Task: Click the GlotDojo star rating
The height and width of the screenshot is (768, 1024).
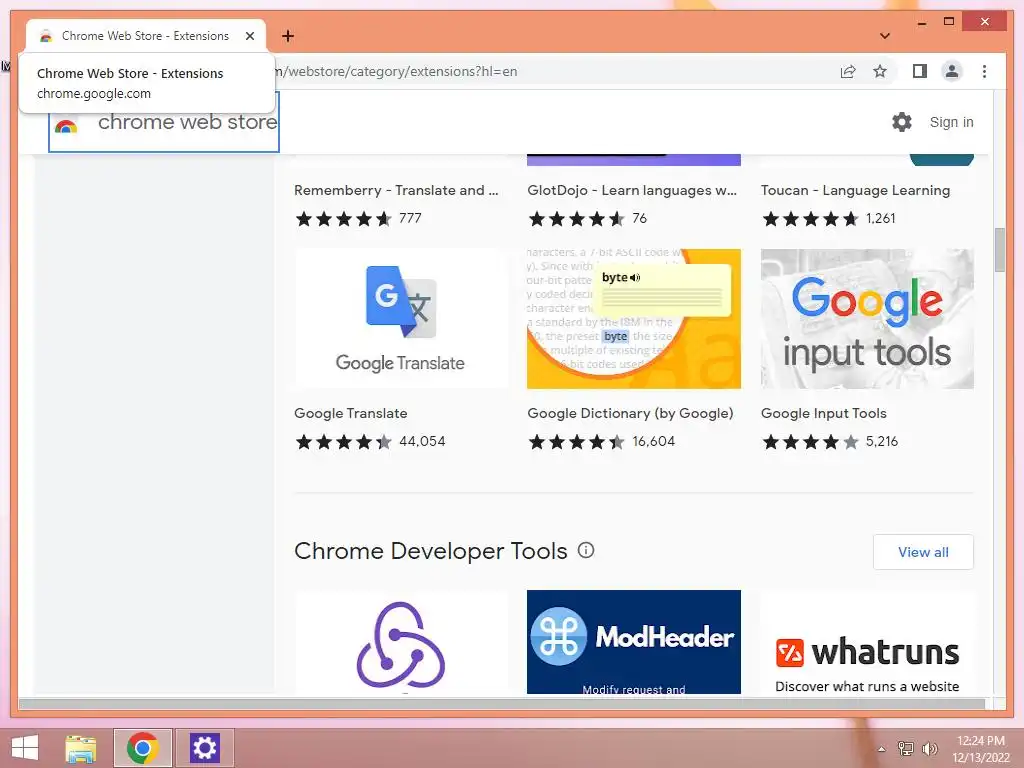Action: point(577,219)
